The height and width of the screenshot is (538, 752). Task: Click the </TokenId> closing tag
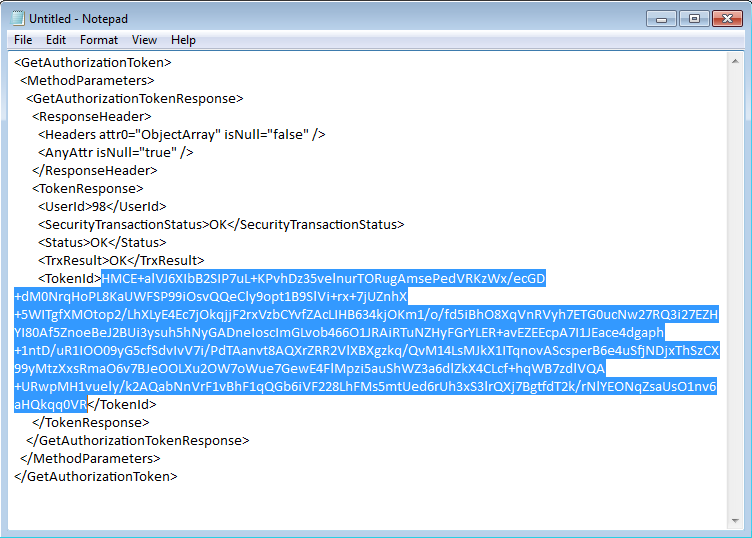[122, 404]
